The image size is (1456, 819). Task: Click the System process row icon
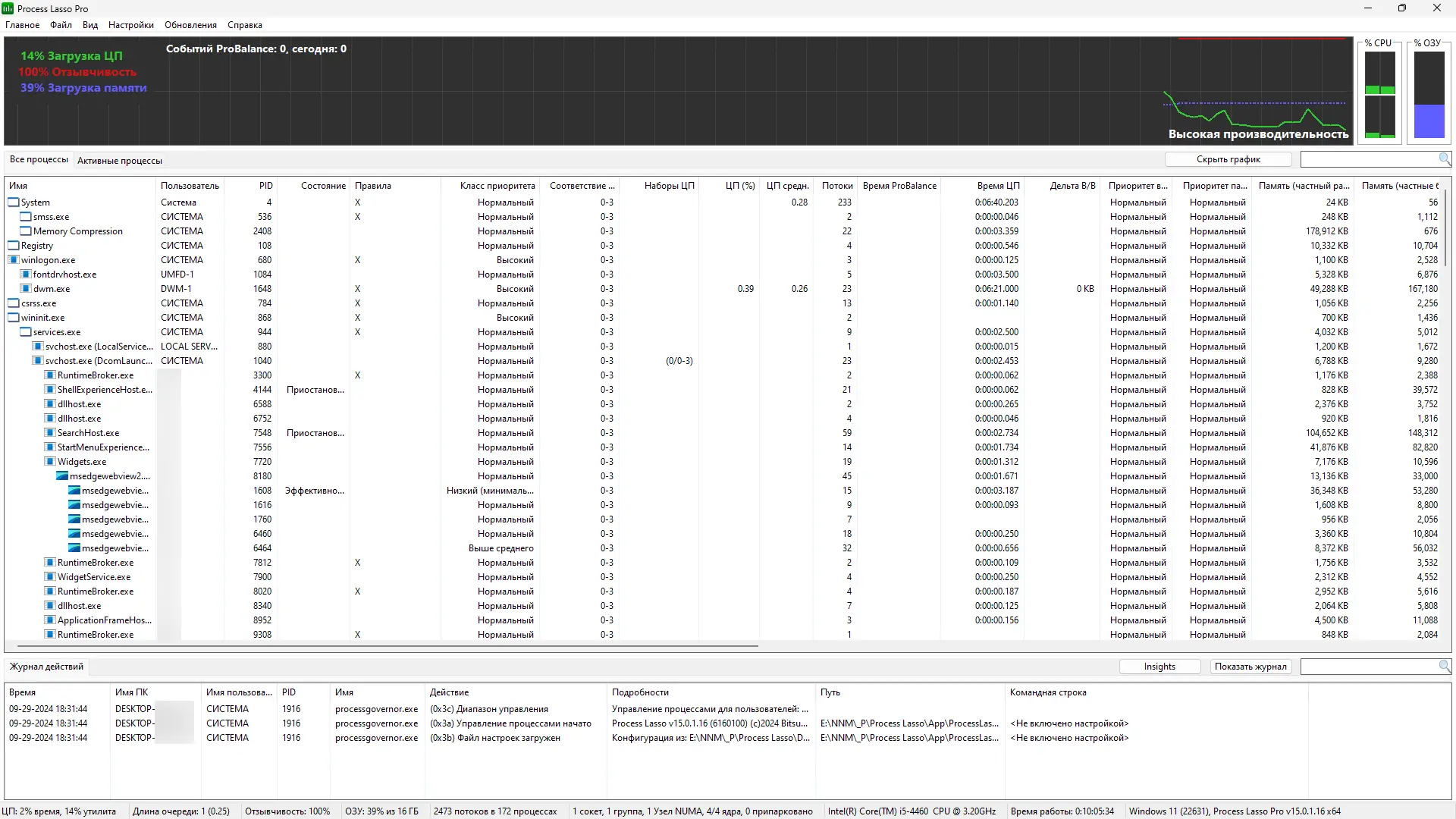tap(14, 202)
